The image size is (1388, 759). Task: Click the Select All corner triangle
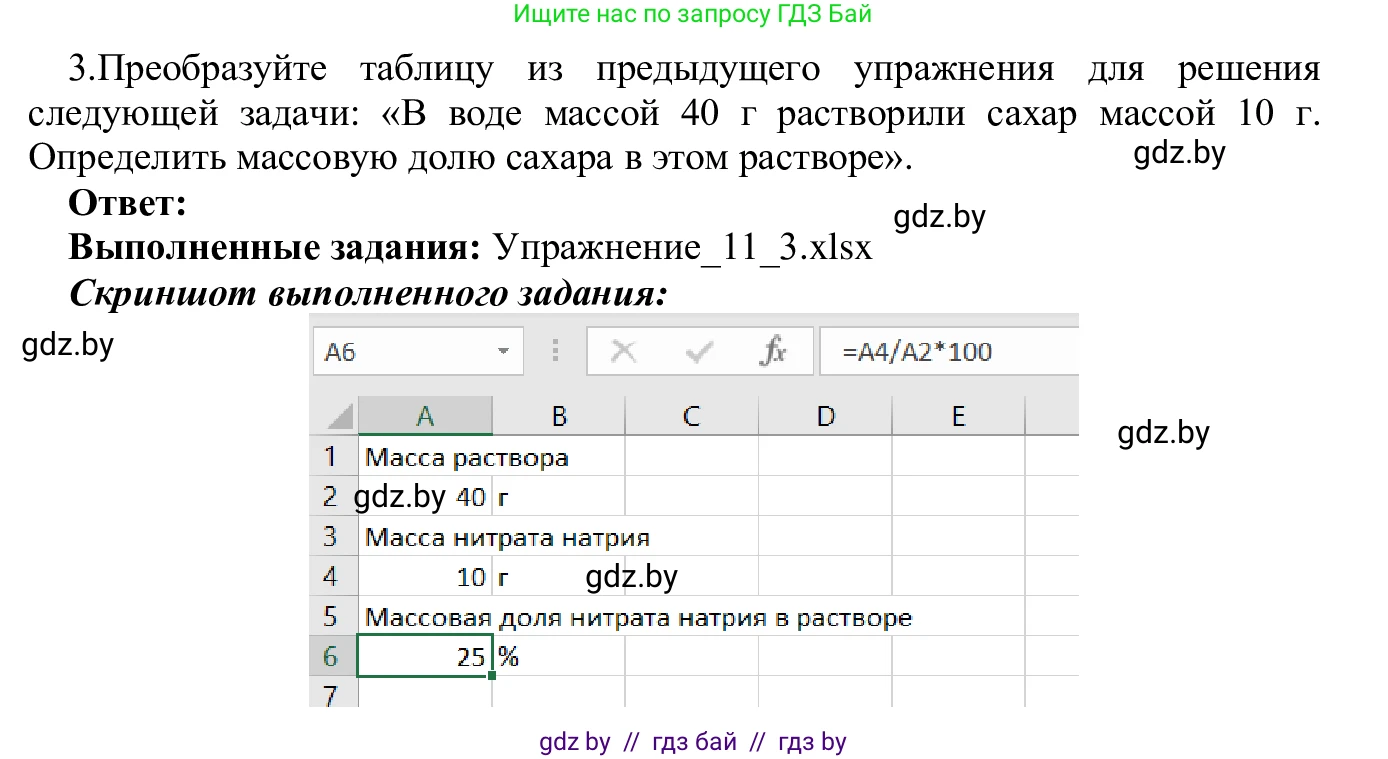341,416
